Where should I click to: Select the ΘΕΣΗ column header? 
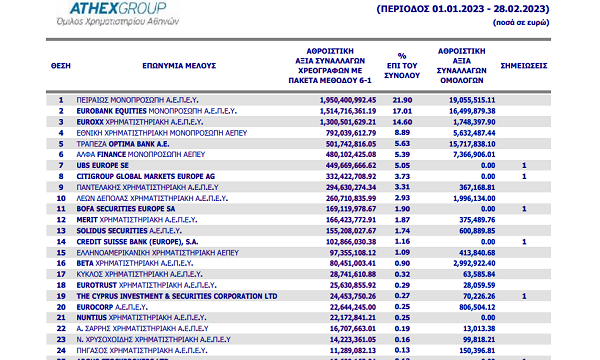(61, 66)
